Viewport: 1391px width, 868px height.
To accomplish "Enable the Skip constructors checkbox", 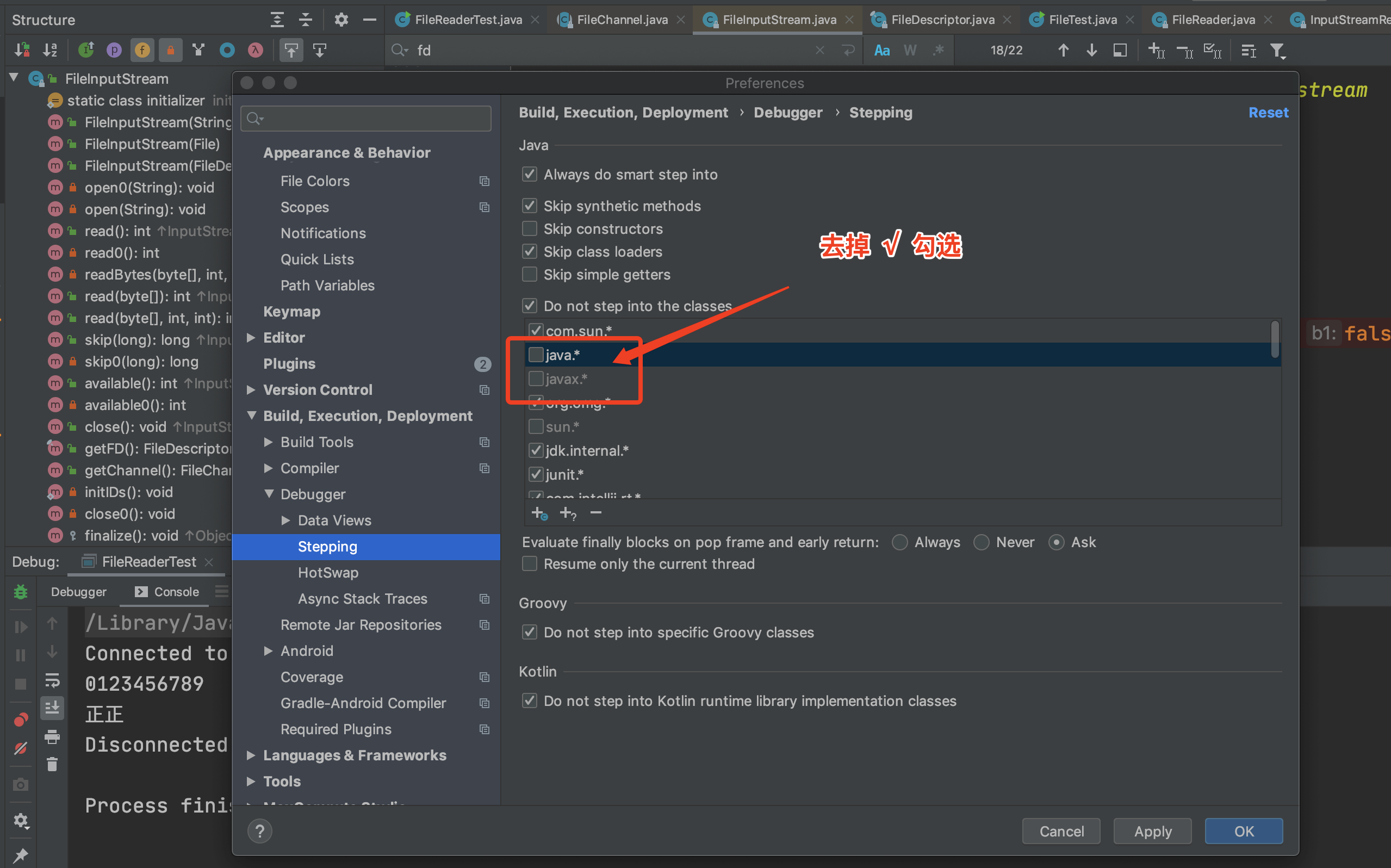I will [530, 228].
